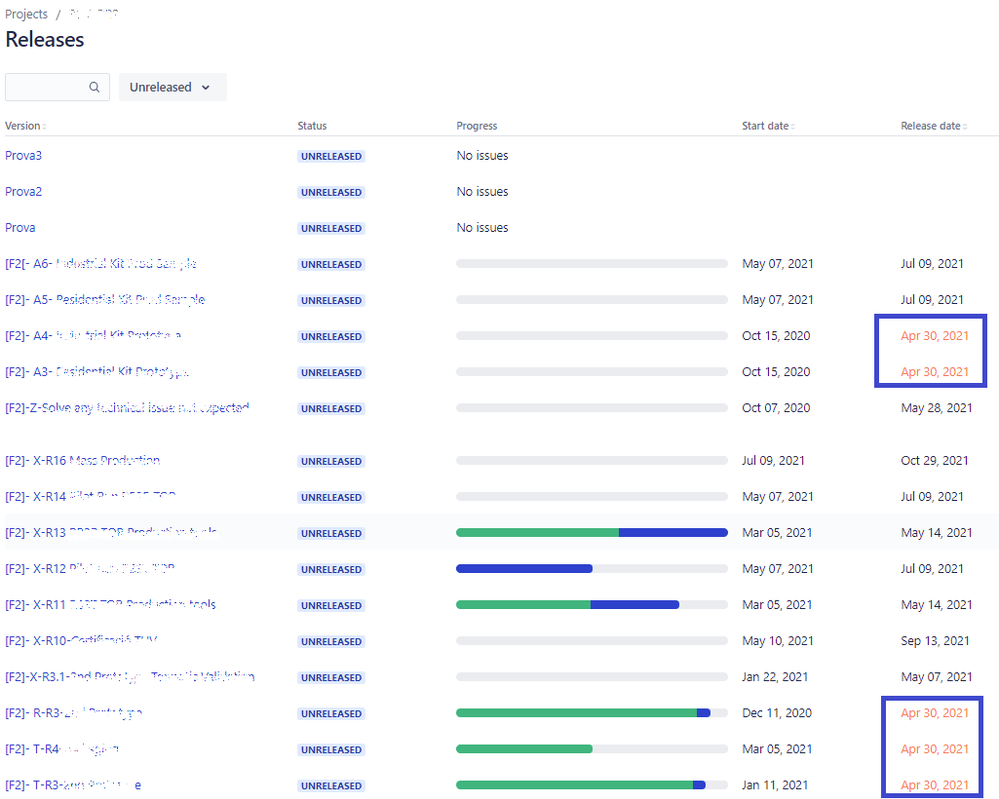
Task: Click the Status column header
Action: coord(312,126)
